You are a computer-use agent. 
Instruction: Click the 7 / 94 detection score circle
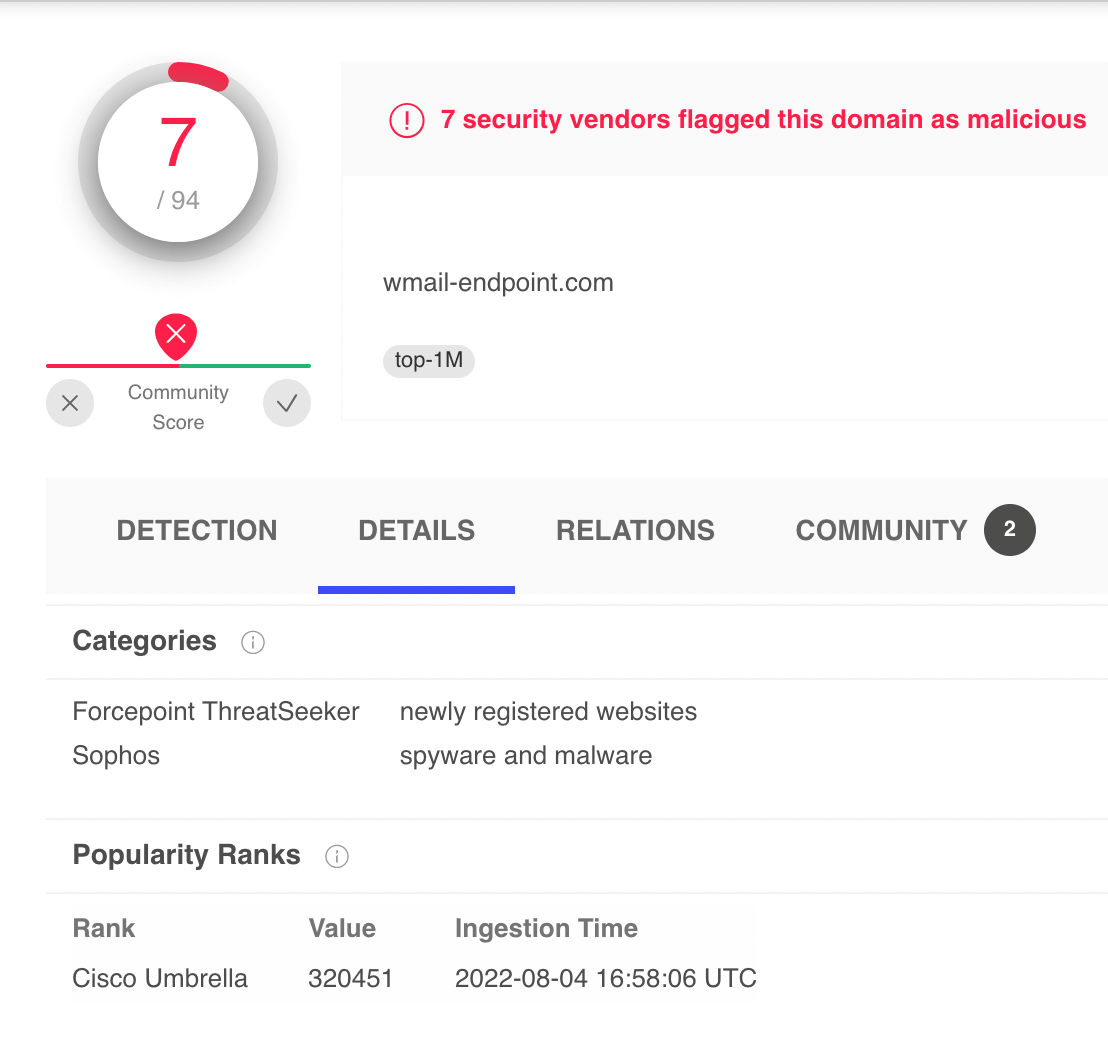[178, 162]
